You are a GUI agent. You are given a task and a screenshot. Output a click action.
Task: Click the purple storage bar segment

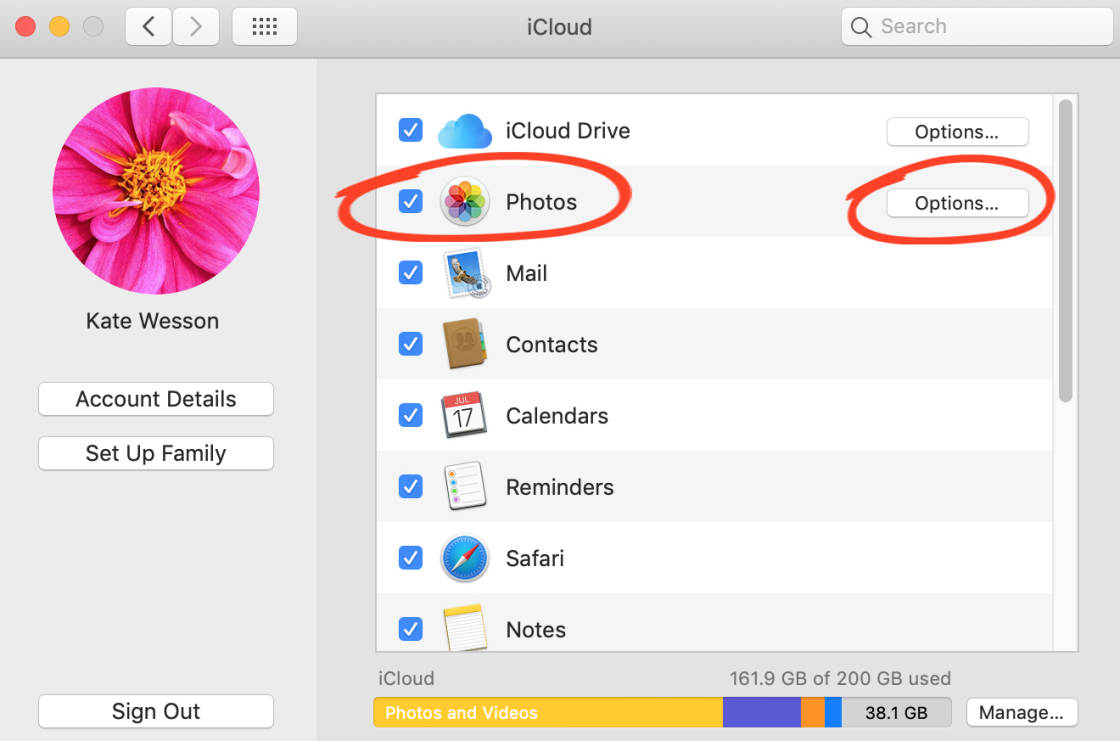[761, 712]
